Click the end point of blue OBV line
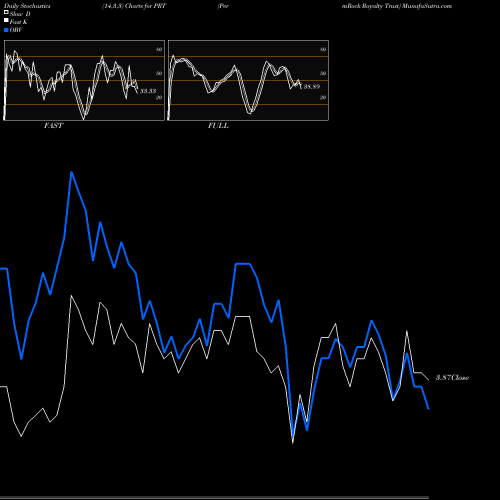This screenshot has width=500, height=500. (428, 409)
